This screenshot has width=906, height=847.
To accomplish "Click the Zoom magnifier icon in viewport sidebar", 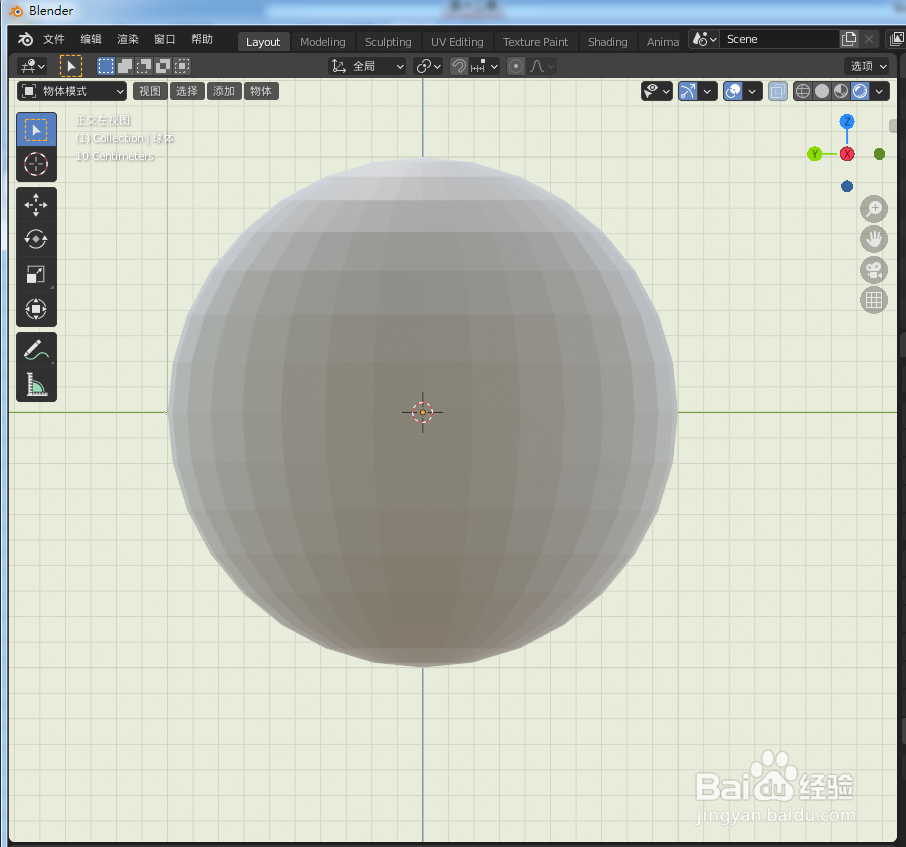I will coord(873,209).
